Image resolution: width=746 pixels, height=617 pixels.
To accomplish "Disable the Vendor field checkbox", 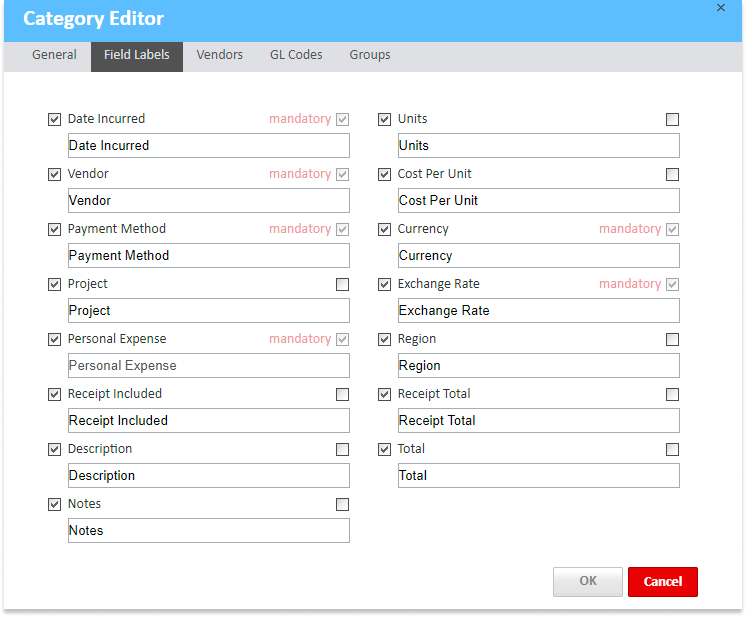I will 55,174.
